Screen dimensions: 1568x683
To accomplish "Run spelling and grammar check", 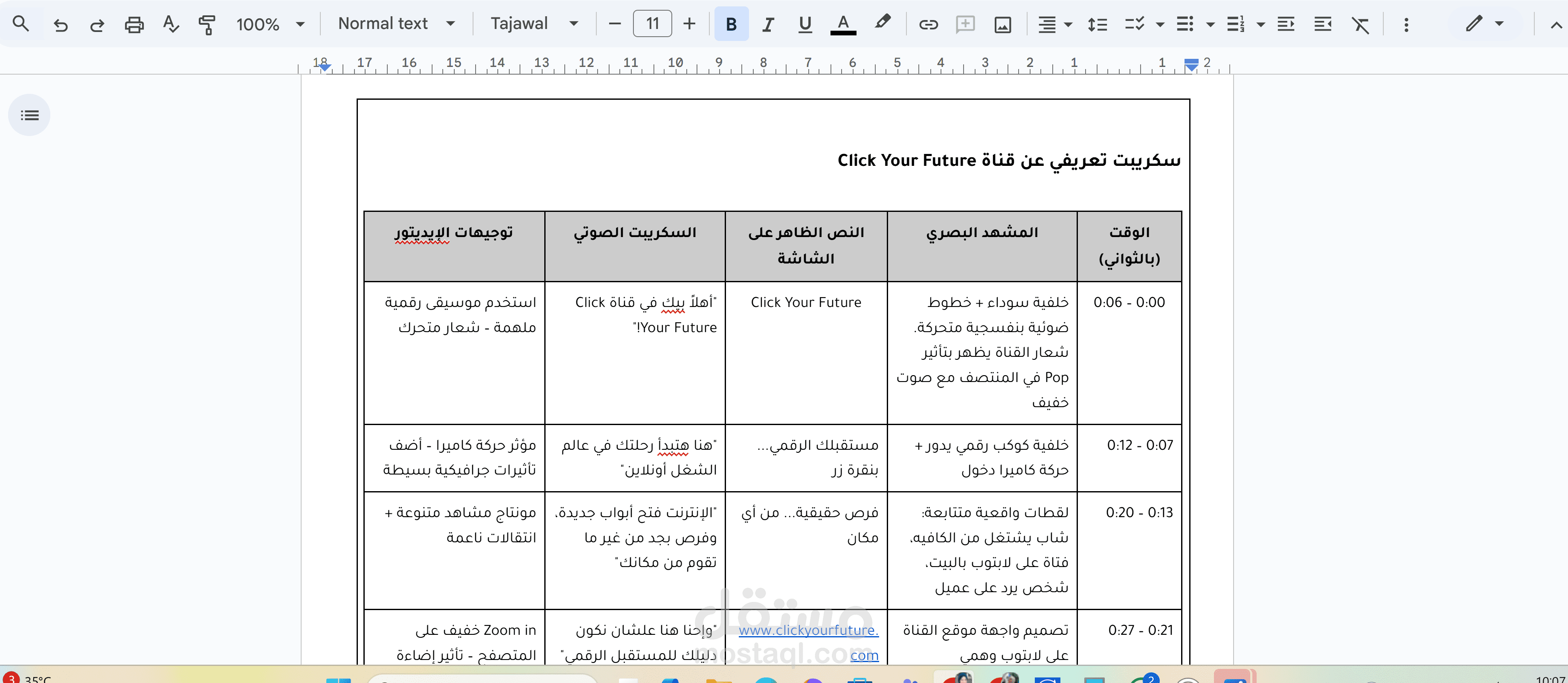I will [171, 24].
